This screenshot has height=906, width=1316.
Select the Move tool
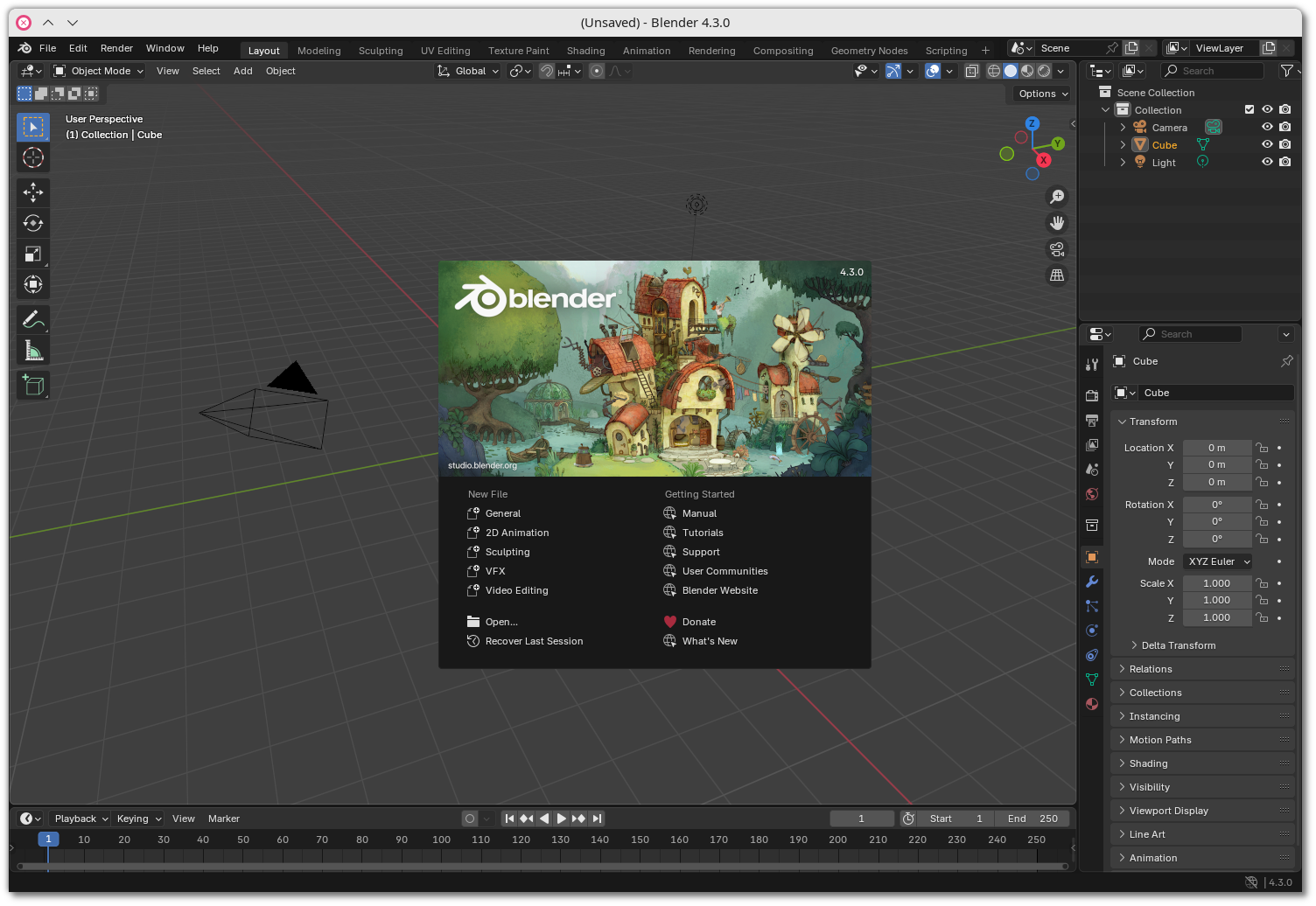pos(33,192)
